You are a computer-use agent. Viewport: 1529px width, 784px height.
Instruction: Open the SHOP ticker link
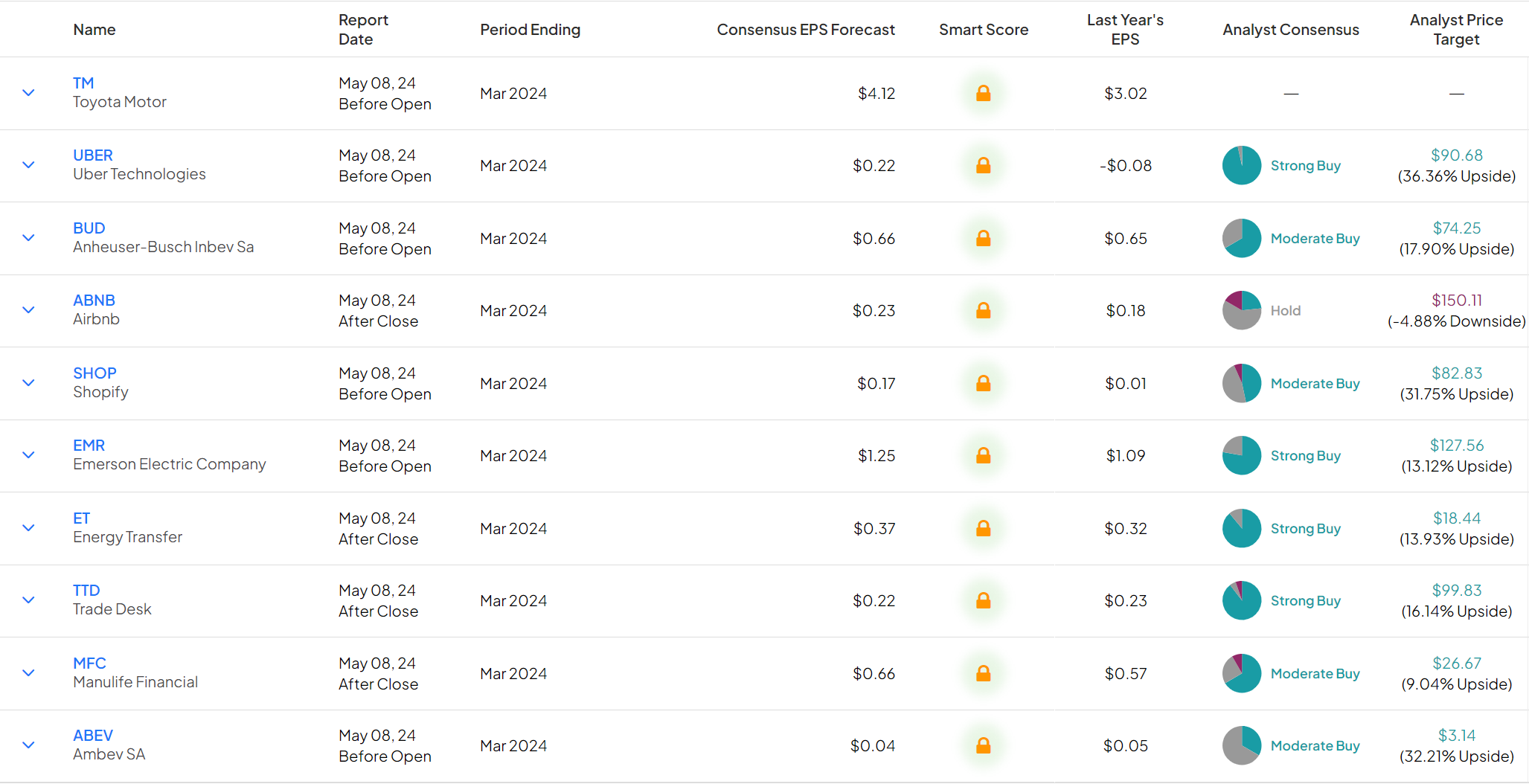(x=94, y=373)
